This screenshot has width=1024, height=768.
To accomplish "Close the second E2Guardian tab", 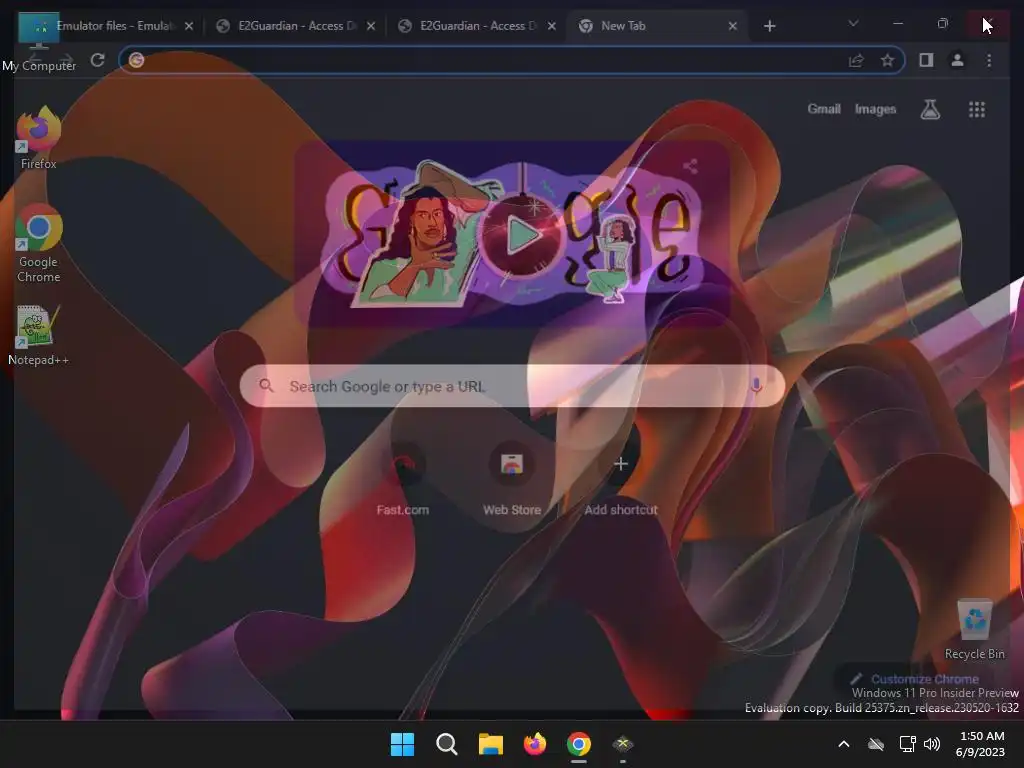I will pos(552,26).
